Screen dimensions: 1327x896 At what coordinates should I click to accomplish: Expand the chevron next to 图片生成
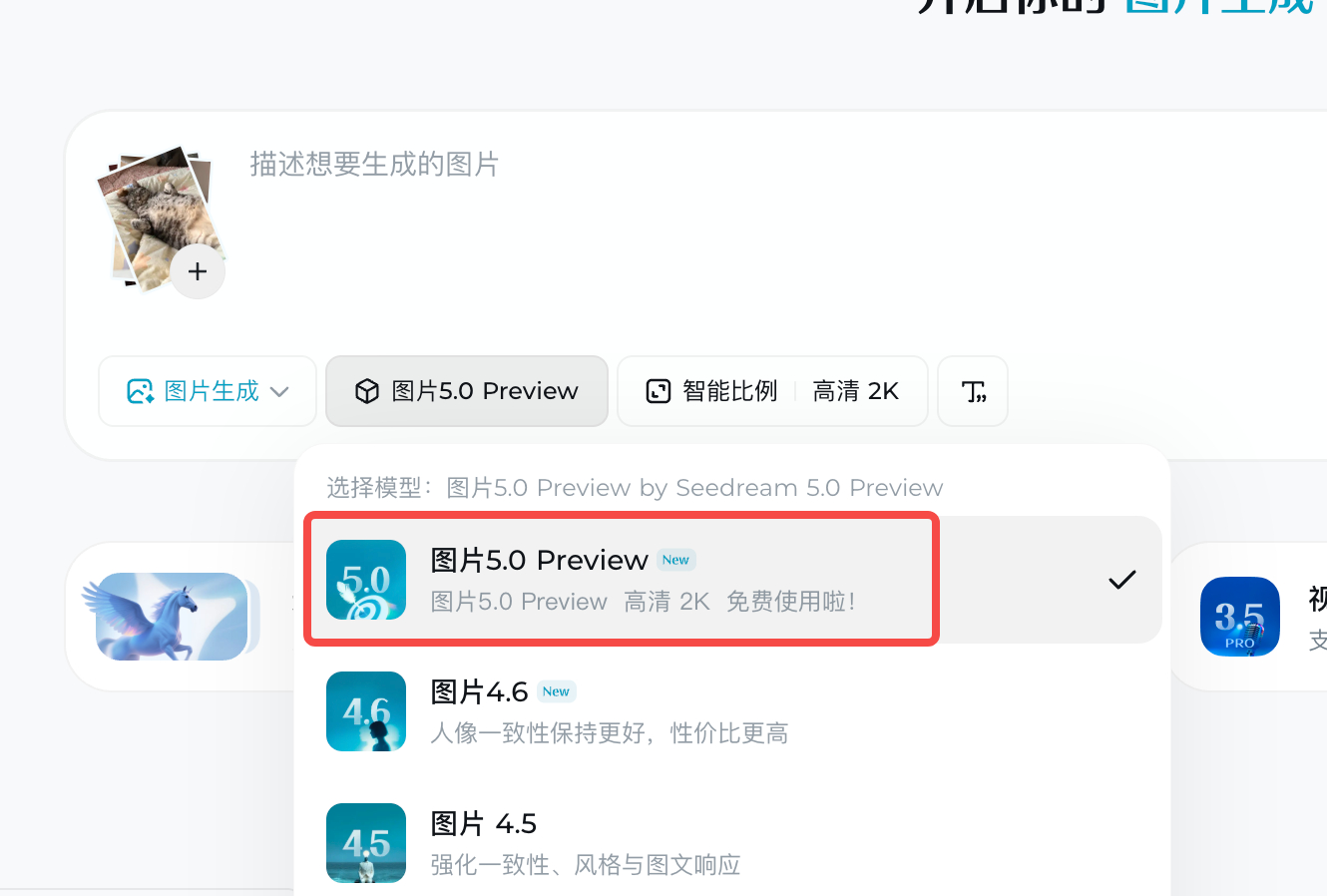pyautogui.click(x=280, y=391)
